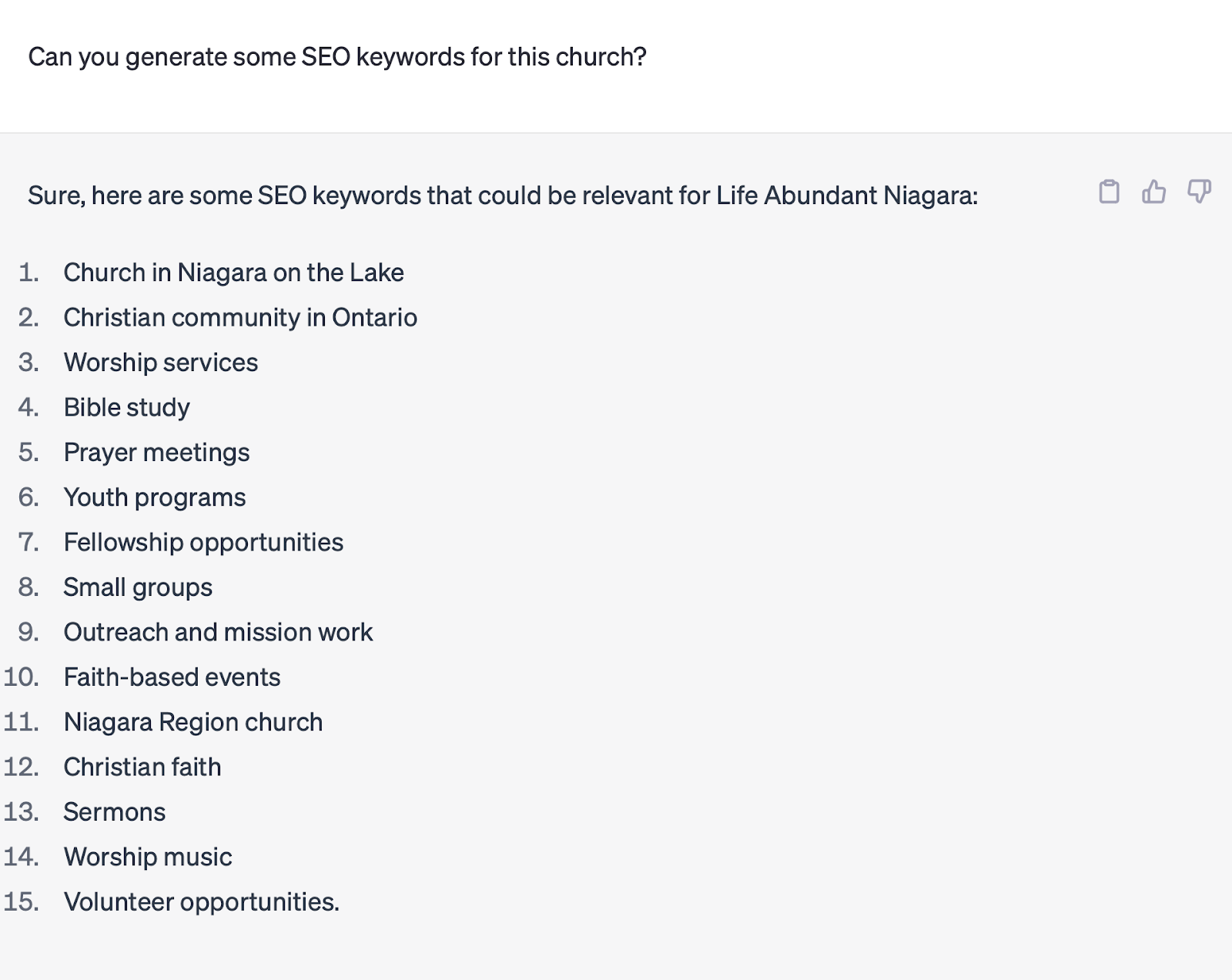Click the 'Christian faith' keyword
This screenshot has height=980, width=1232.
click(x=142, y=767)
